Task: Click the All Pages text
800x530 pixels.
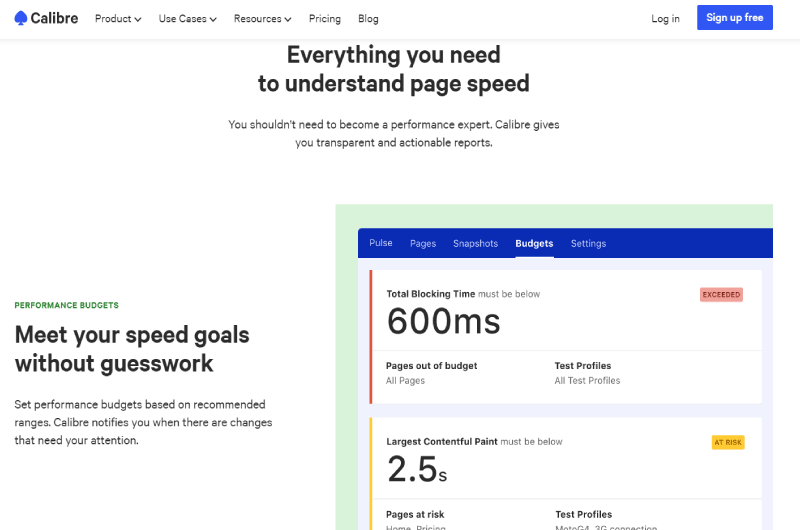Action: 405,381
